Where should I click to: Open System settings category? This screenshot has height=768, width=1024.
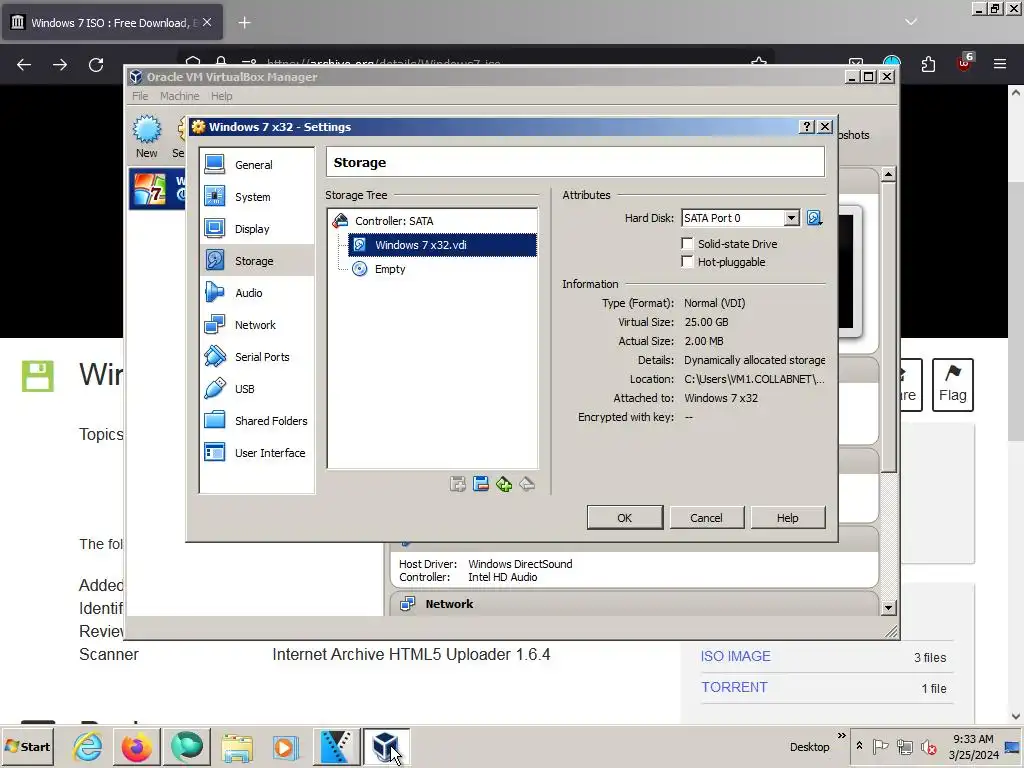[x=257, y=197]
